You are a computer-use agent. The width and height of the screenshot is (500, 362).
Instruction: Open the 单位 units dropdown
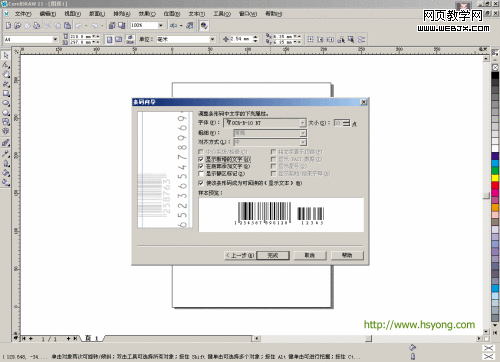[x=212, y=39]
